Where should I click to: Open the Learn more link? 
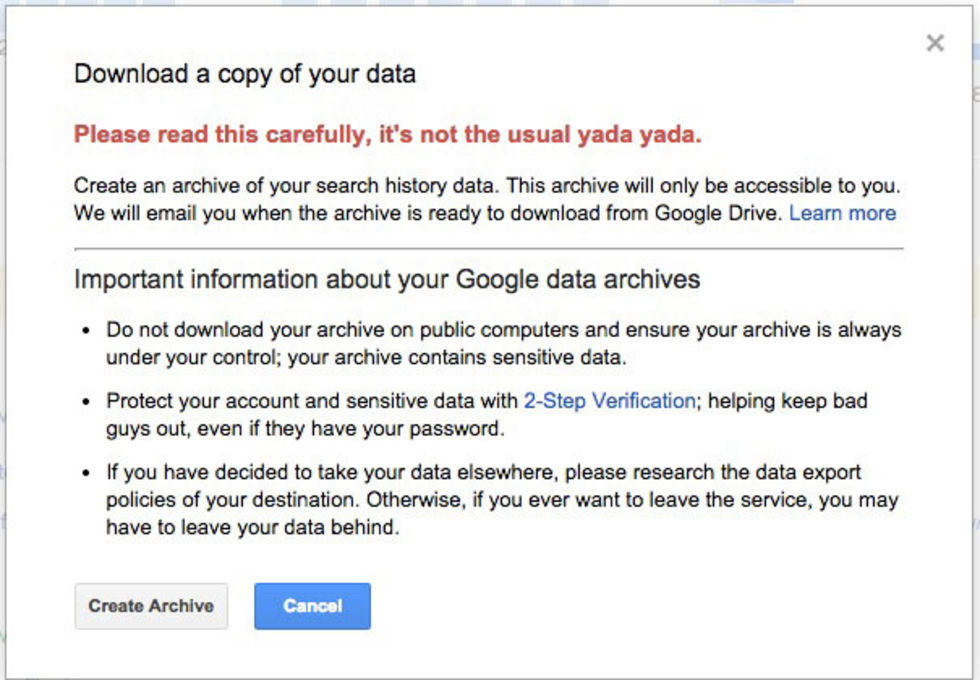point(842,213)
